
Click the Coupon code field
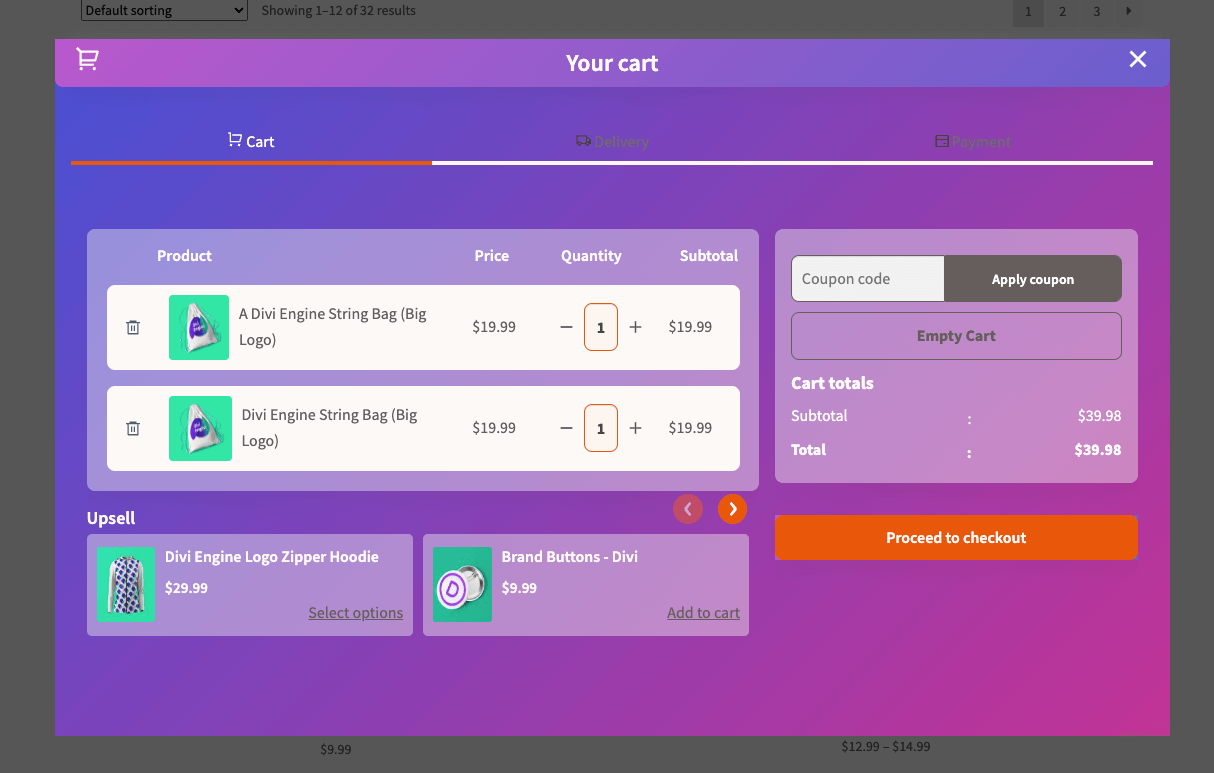pyautogui.click(x=867, y=279)
